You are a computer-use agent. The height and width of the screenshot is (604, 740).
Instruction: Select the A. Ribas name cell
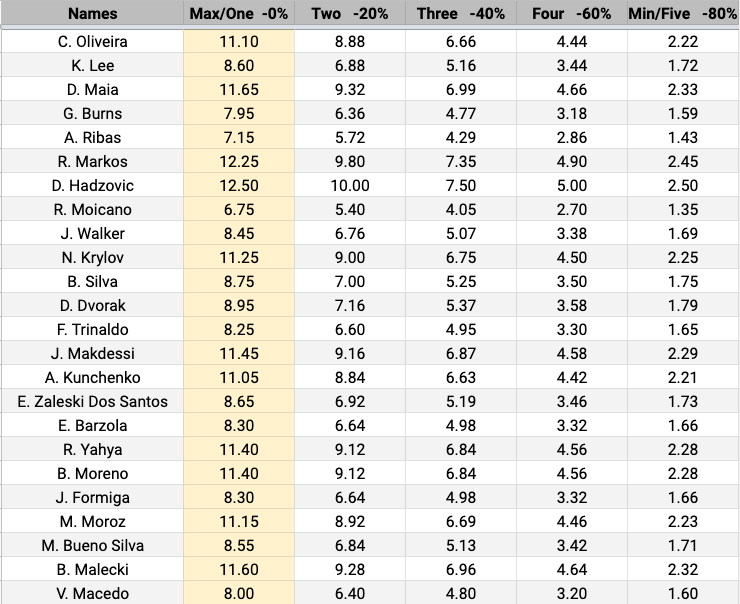coord(92,137)
